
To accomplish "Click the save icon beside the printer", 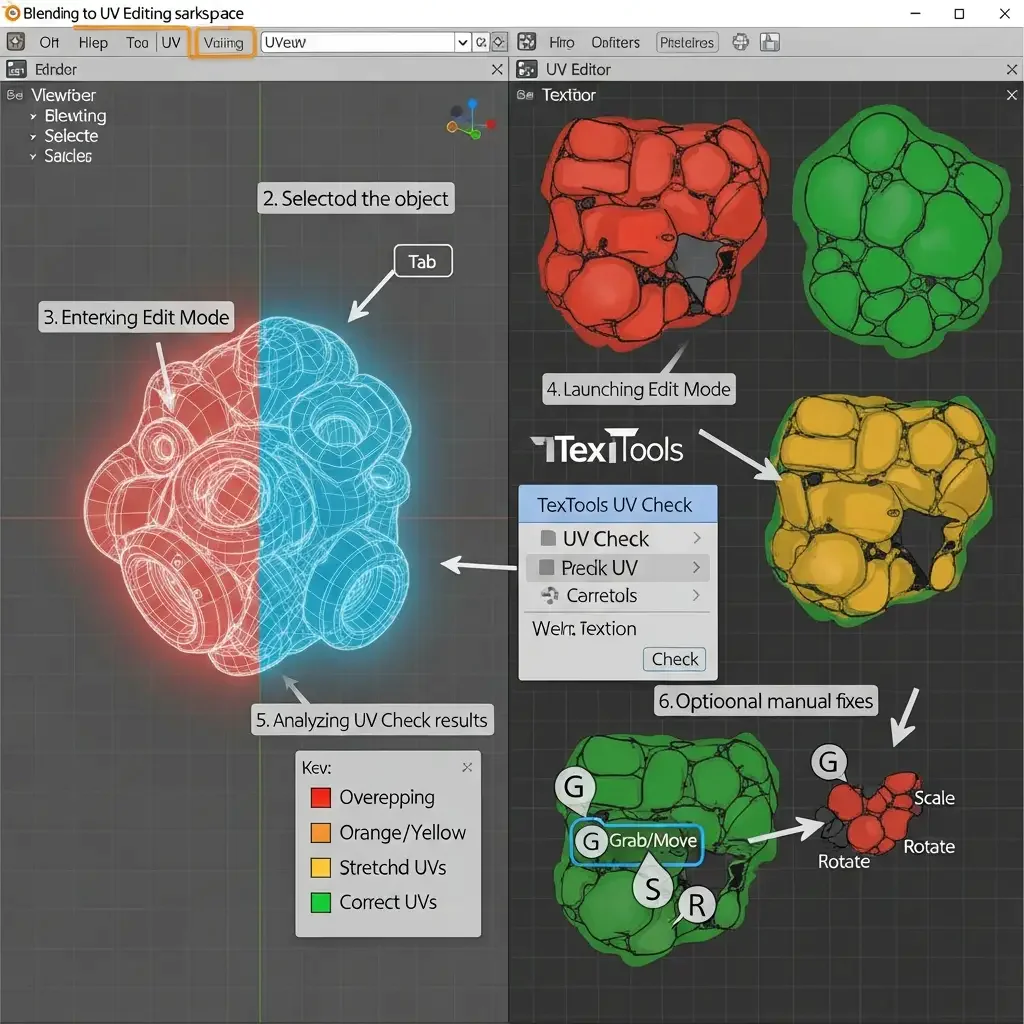I will (770, 43).
